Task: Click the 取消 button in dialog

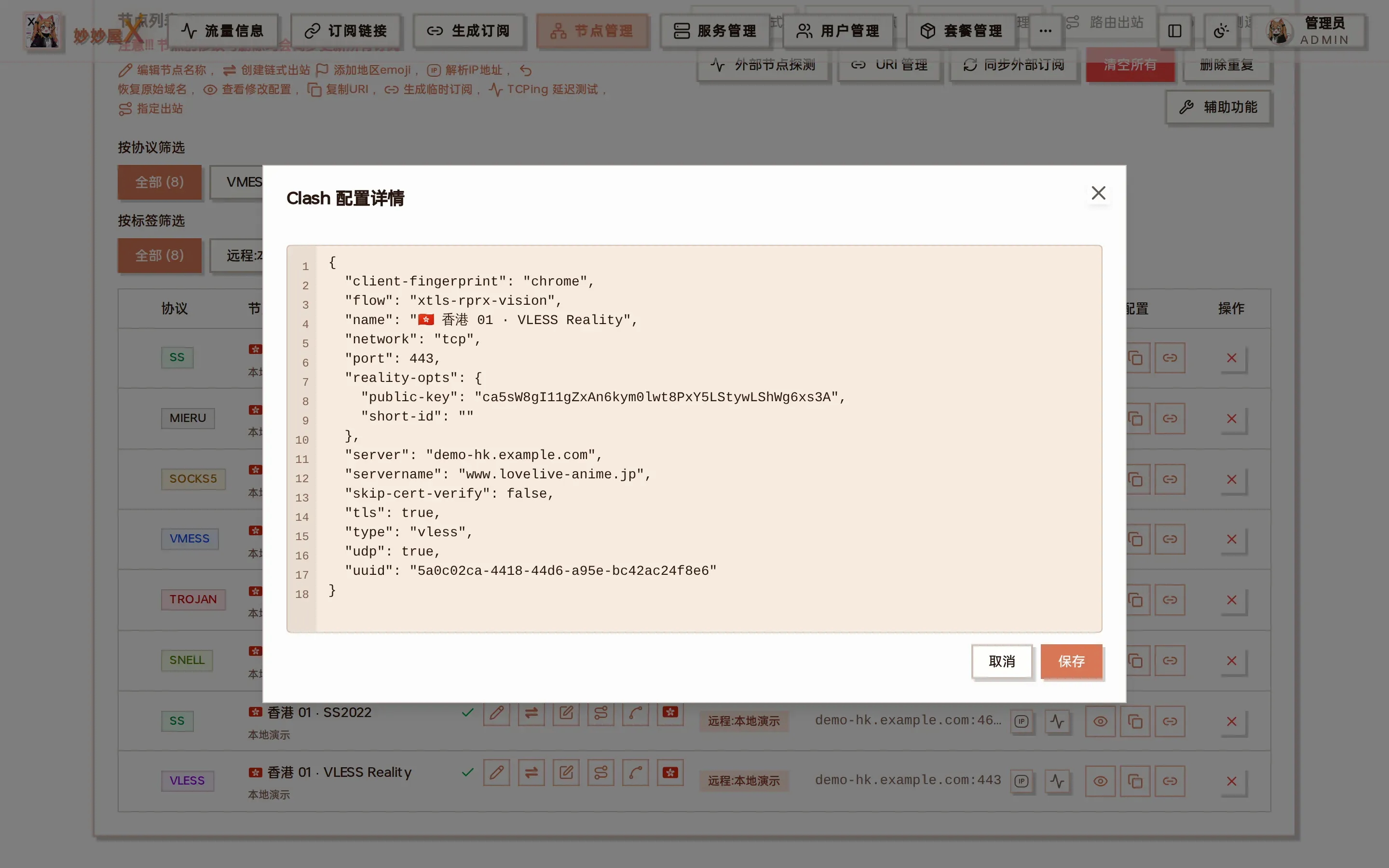Action: (1002, 661)
